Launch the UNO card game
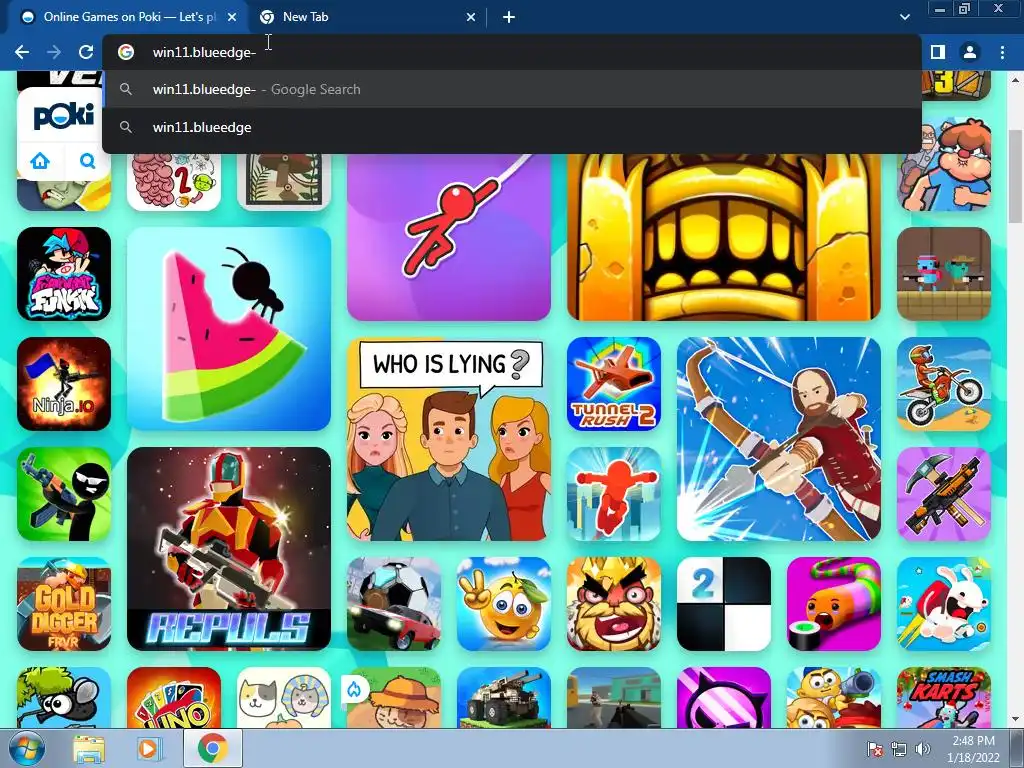This screenshot has height=768, width=1024. point(174,697)
